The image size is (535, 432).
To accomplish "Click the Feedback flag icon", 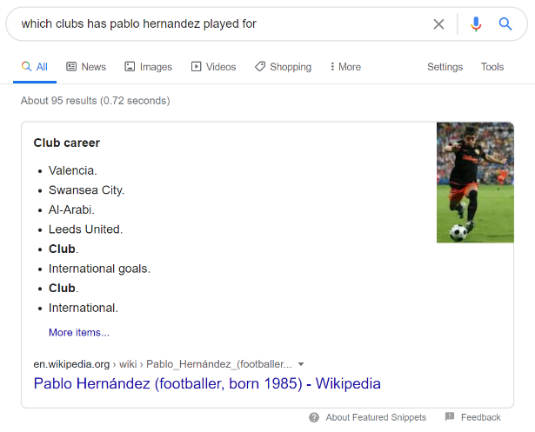I will point(449,416).
